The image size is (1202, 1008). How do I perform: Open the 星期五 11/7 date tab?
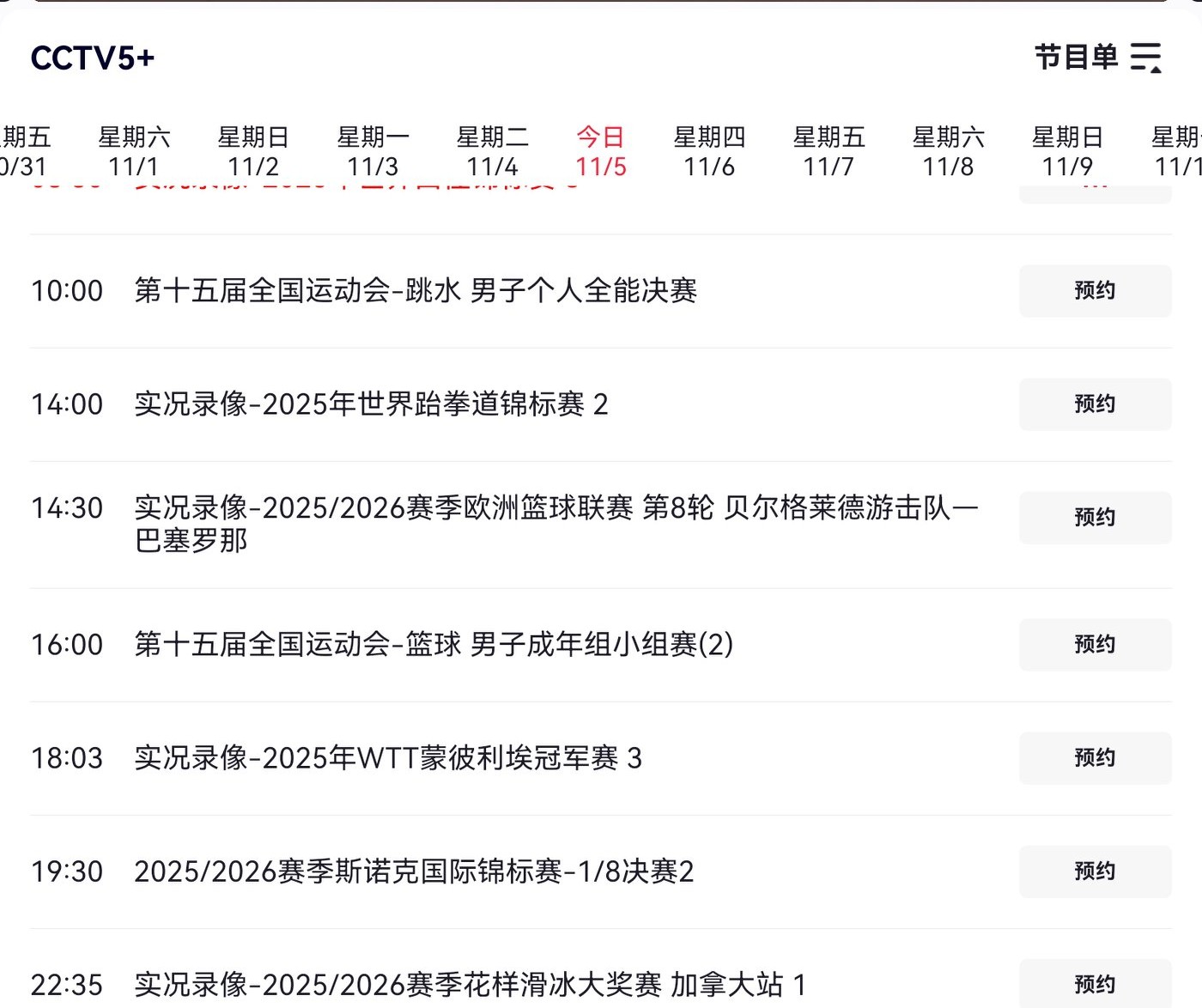click(x=829, y=151)
